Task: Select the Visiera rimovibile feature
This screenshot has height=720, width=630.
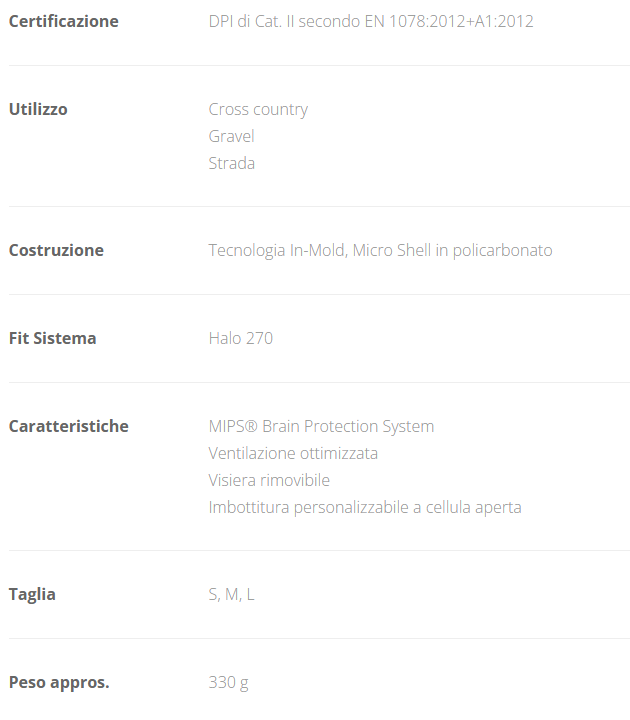Action: click(269, 480)
